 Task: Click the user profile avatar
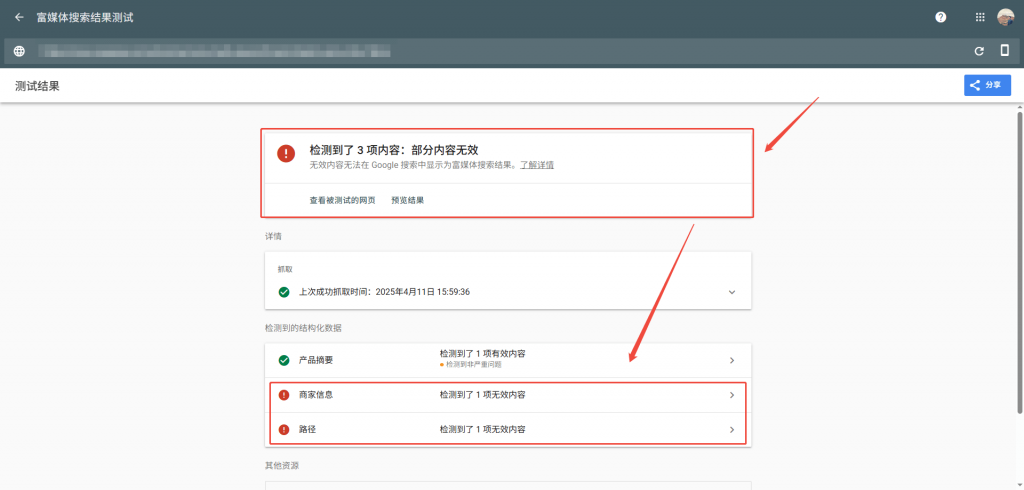1006,17
